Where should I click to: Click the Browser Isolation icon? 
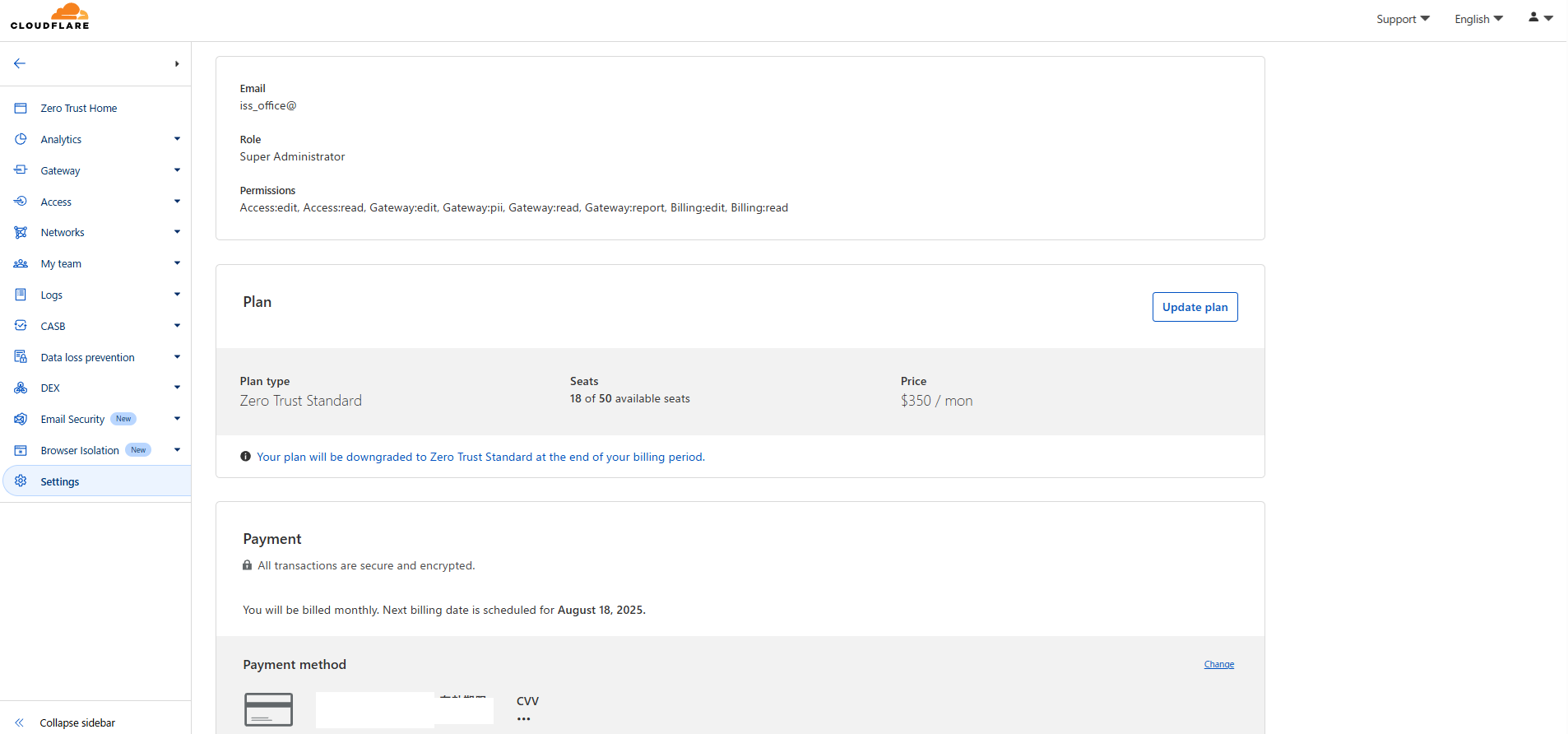click(x=21, y=450)
